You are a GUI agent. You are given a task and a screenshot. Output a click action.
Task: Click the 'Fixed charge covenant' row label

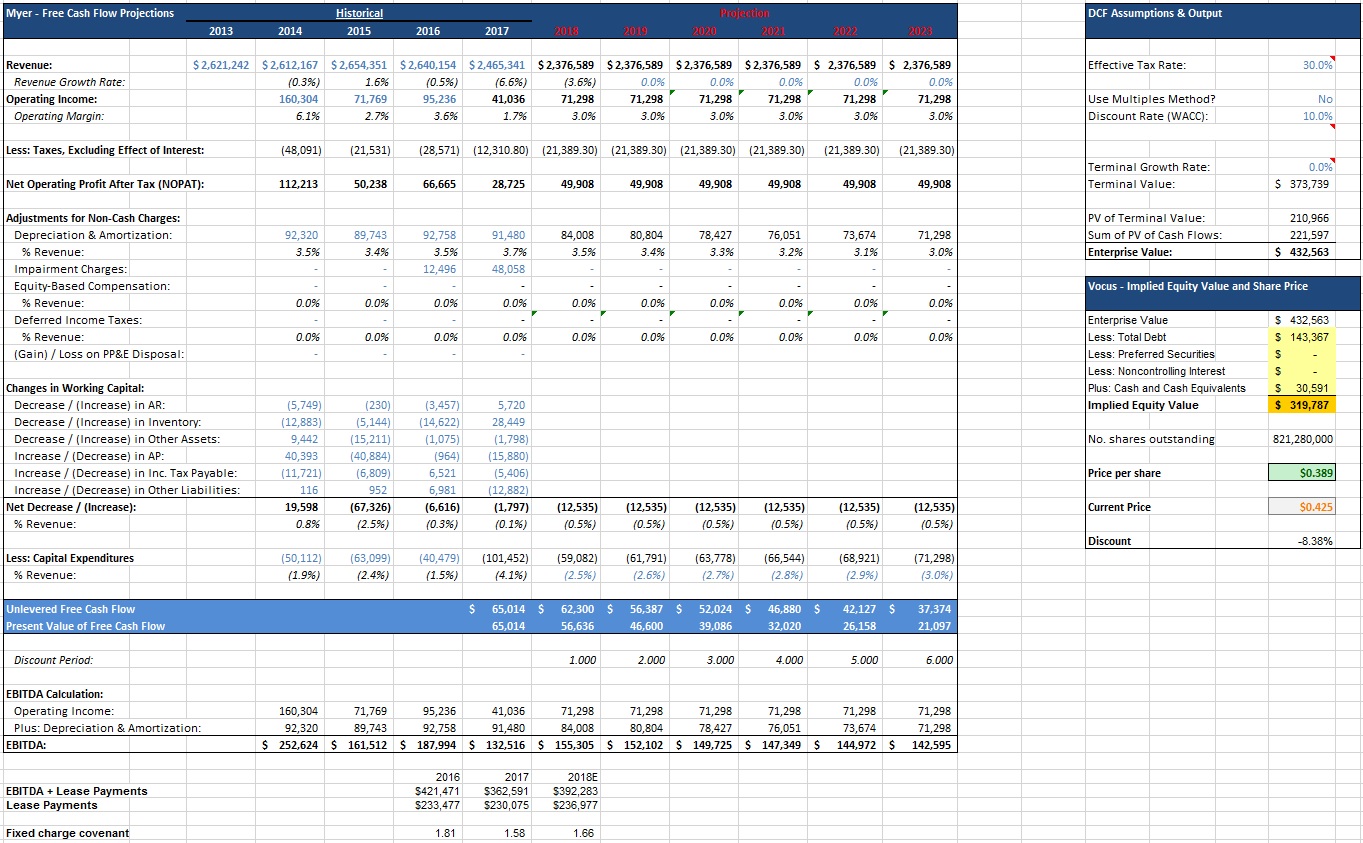[68, 833]
